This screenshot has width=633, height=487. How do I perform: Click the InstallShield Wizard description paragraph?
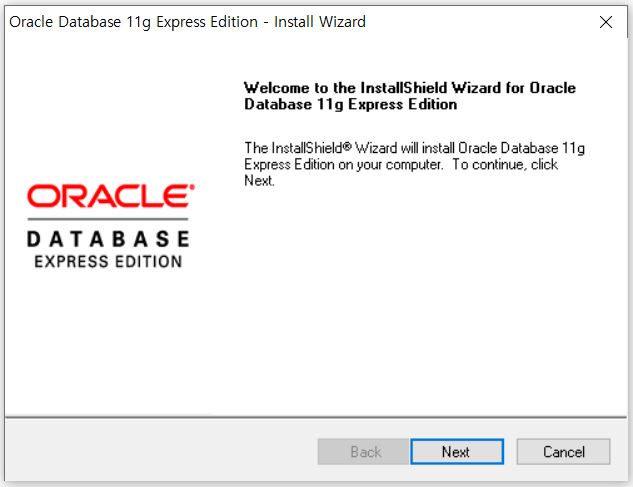coord(414,164)
